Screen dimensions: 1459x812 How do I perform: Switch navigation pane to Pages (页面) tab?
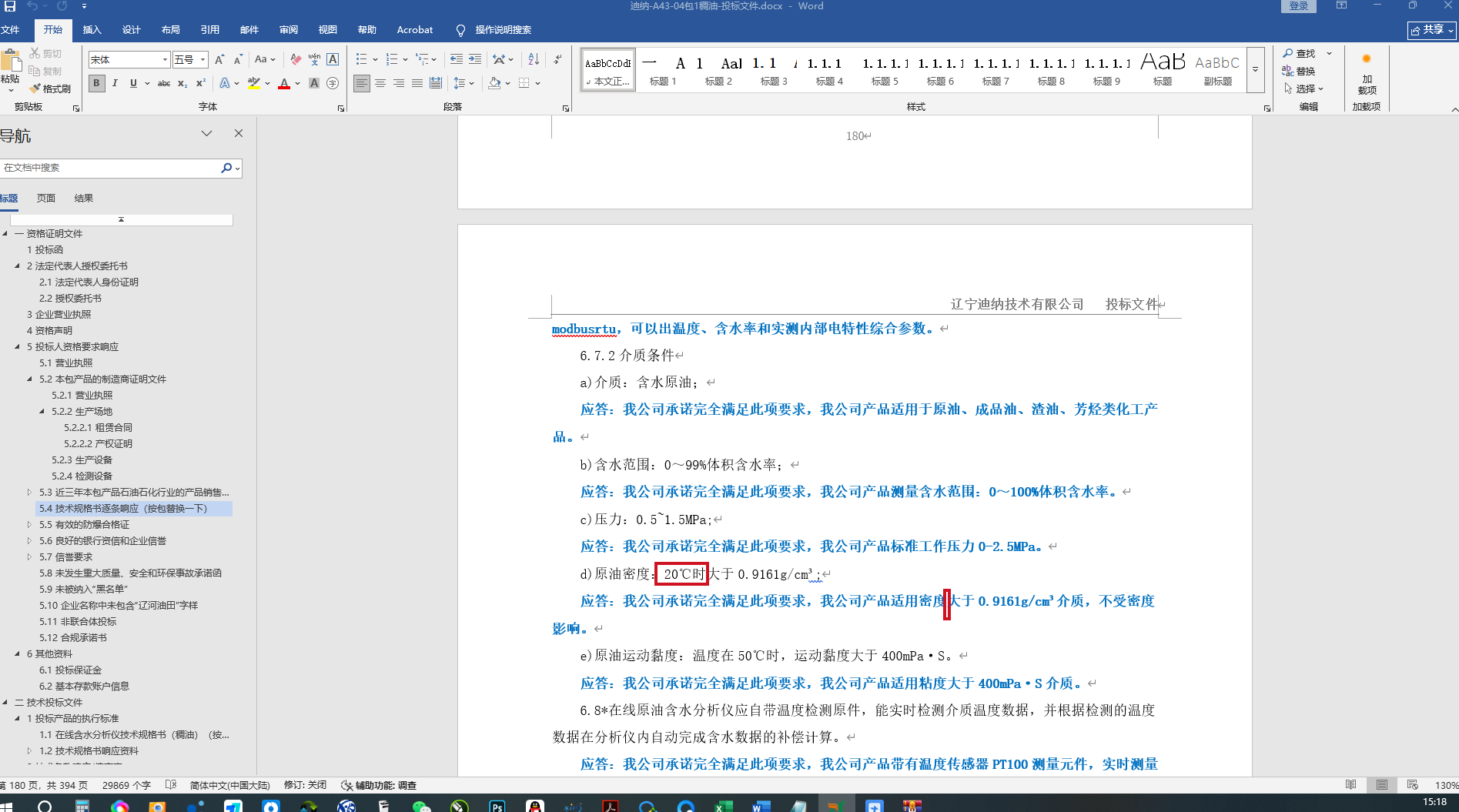46,199
